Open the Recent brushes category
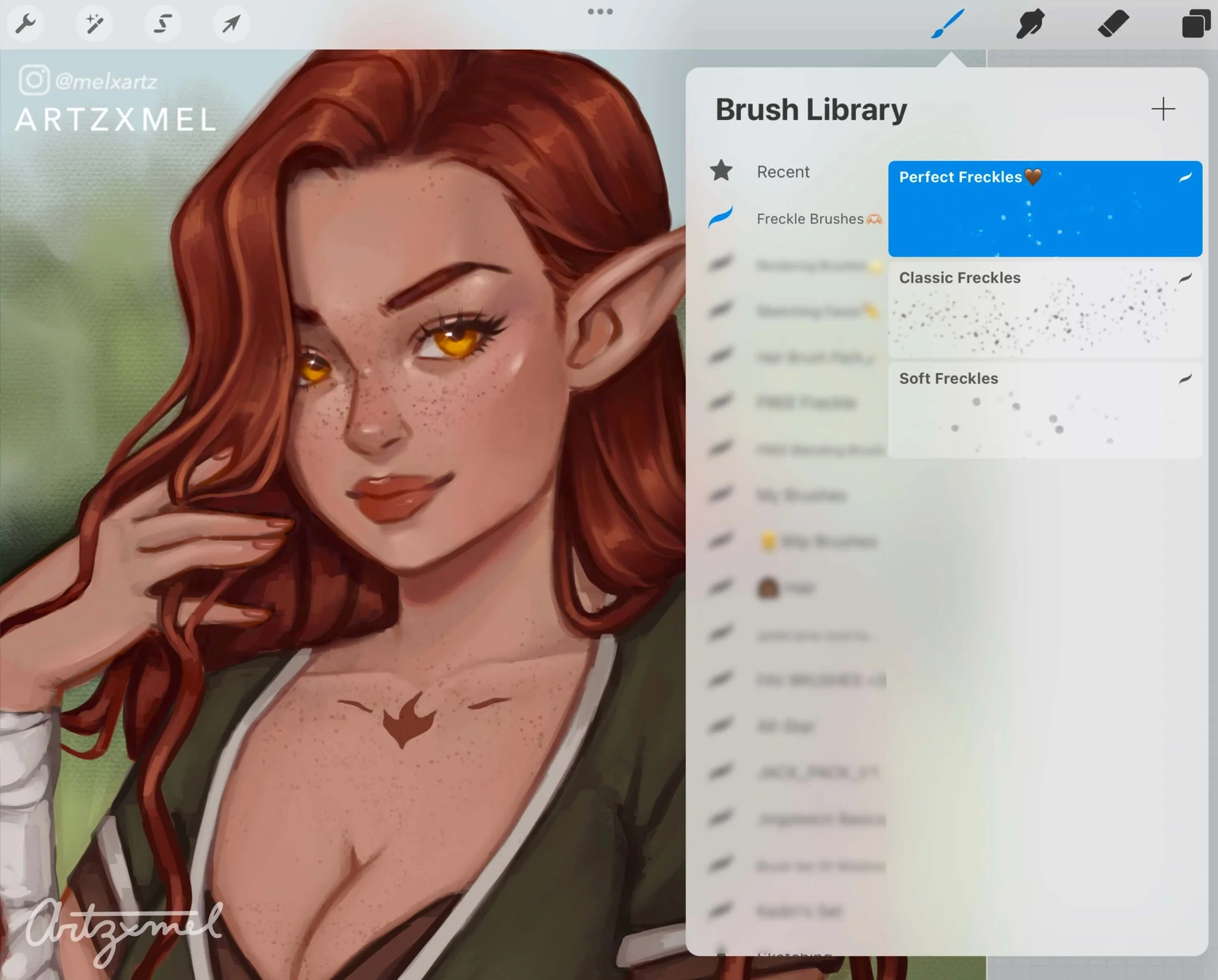1218x980 pixels. point(782,172)
